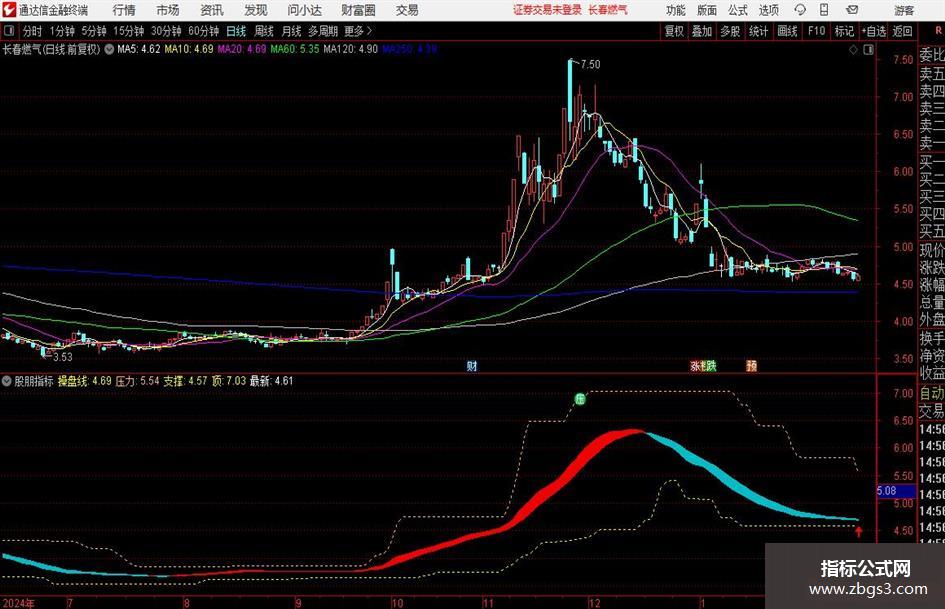Click the 财 marker on the chart timeline
This screenshot has height=609, width=945.
pos(472,365)
